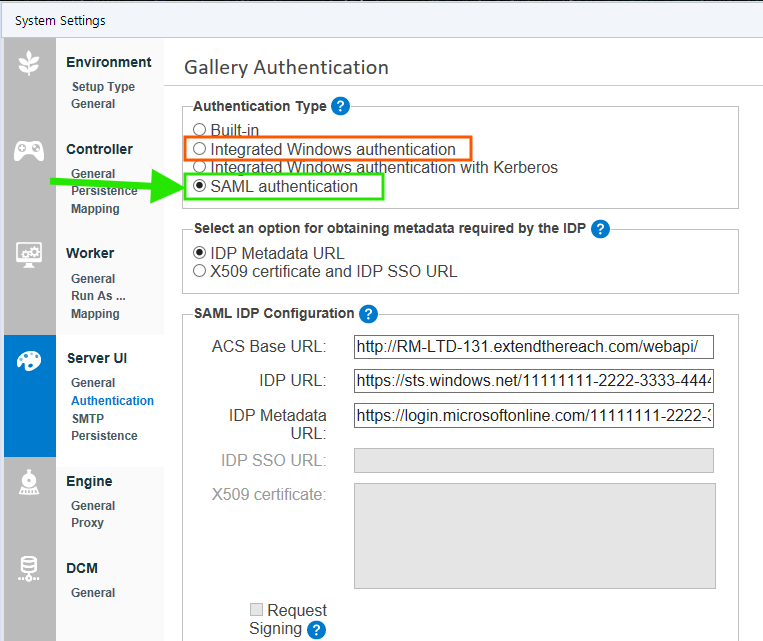Open Worker General page
The height and width of the screenshot is (641, 763).
93,279
